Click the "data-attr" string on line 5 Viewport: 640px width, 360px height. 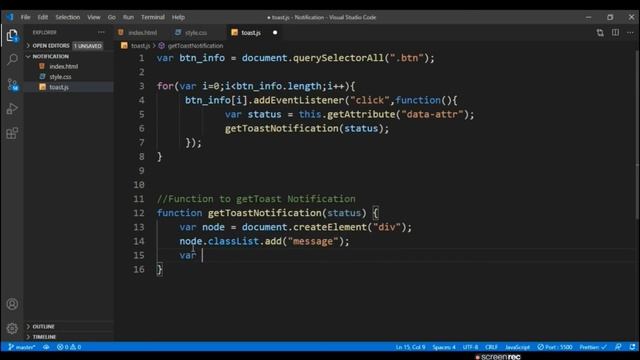pyautogui.click(x=432, y=114)
